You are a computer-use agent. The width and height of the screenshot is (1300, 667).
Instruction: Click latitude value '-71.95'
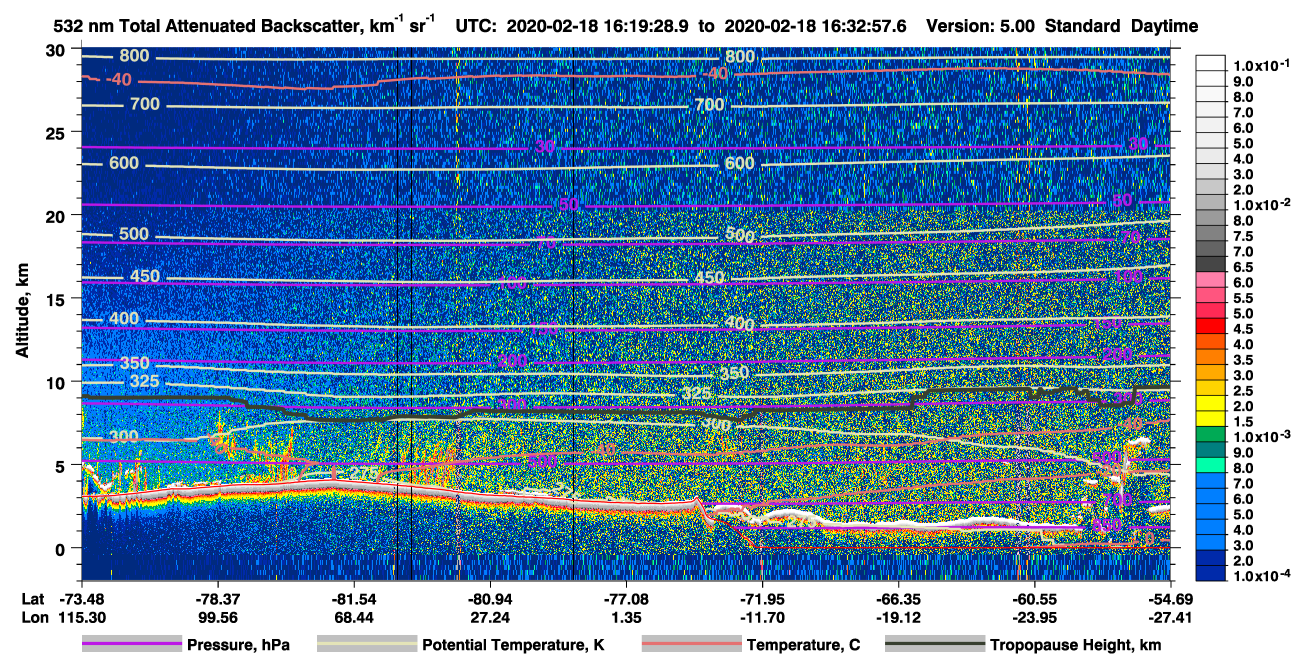point(762,599)
